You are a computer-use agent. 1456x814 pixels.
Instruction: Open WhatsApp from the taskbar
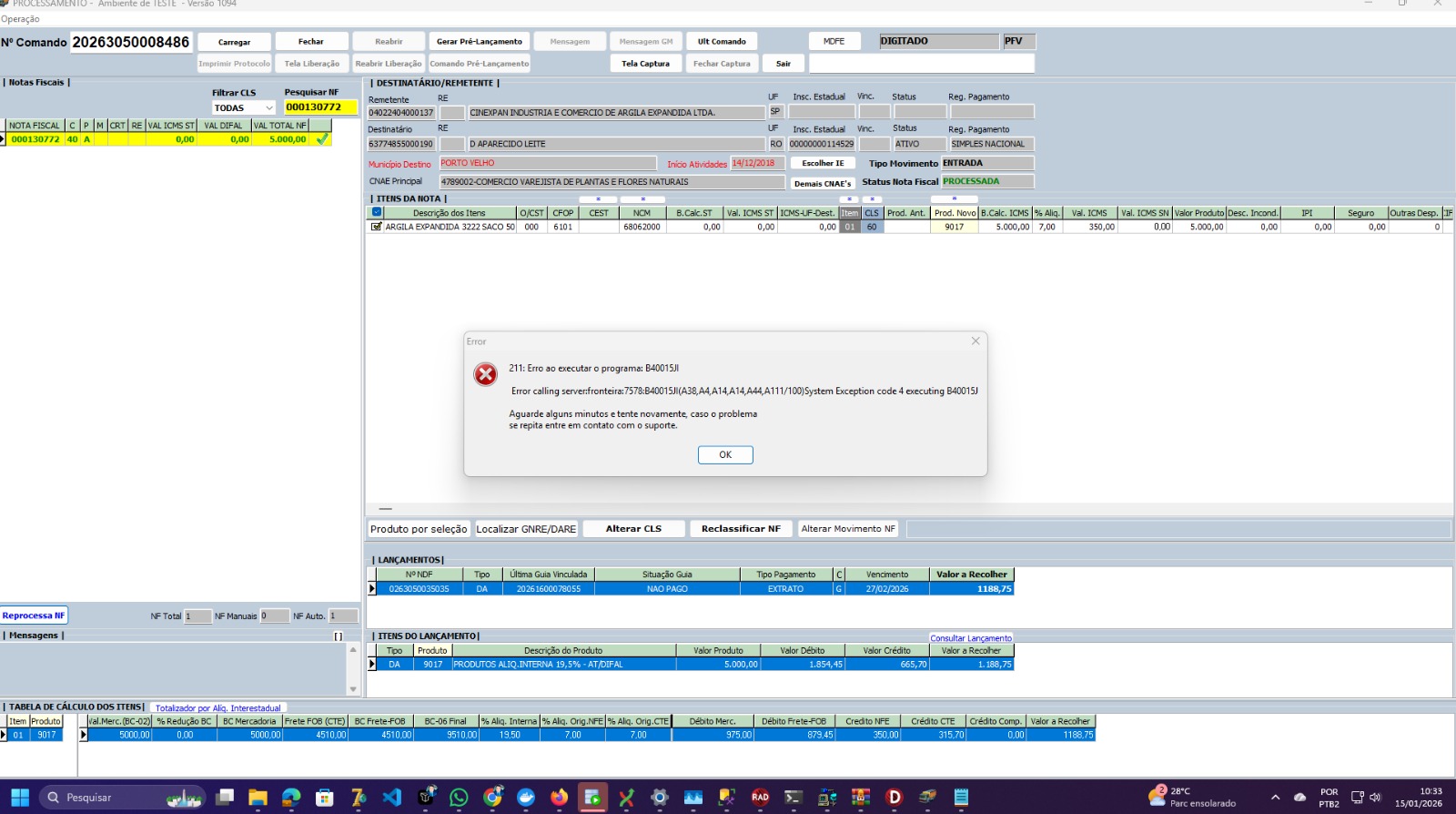click(x=459, y=798)
